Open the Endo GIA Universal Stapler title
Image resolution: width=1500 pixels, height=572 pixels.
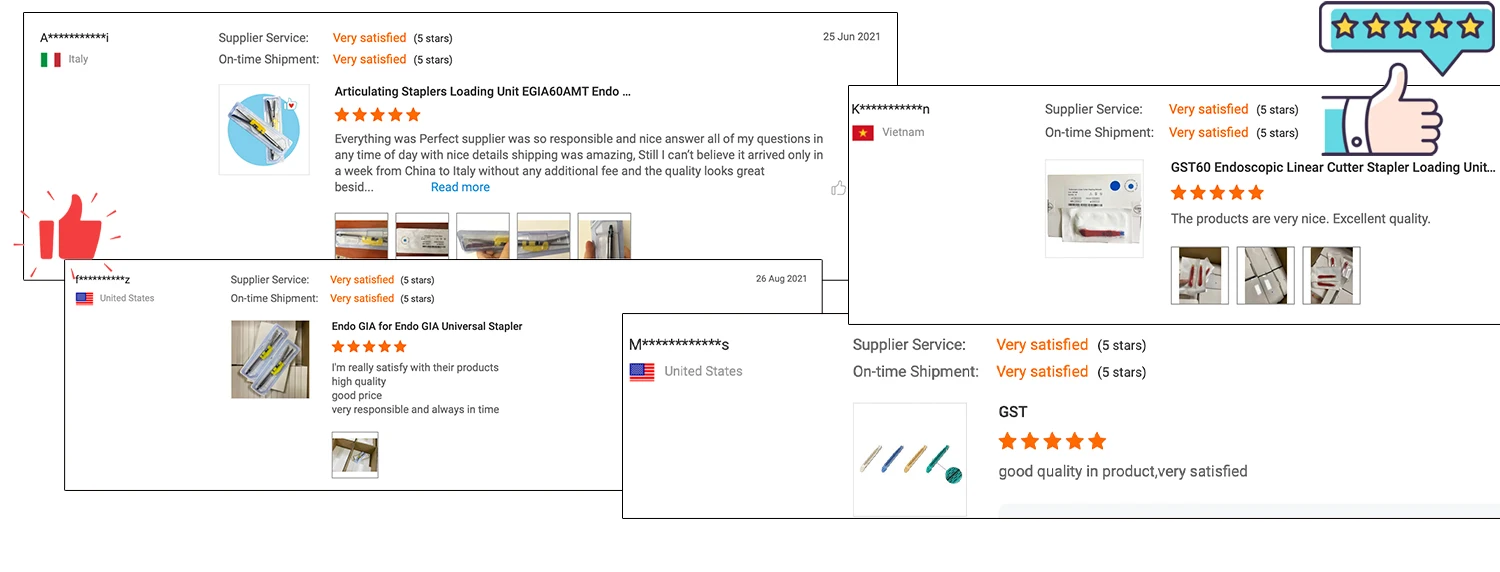427,326
